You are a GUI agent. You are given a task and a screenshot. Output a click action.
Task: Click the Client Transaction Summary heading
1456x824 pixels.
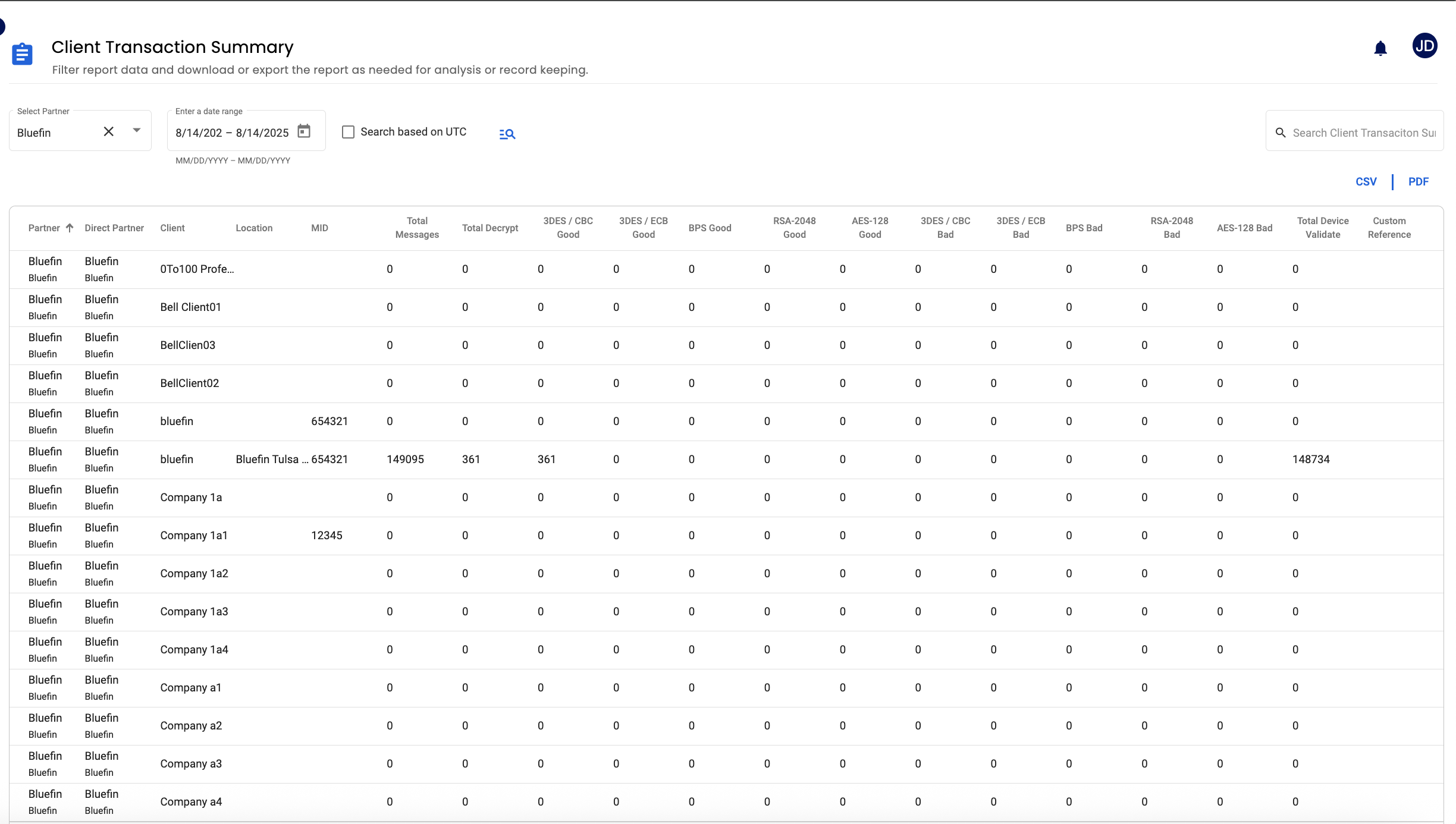point(172,47)
